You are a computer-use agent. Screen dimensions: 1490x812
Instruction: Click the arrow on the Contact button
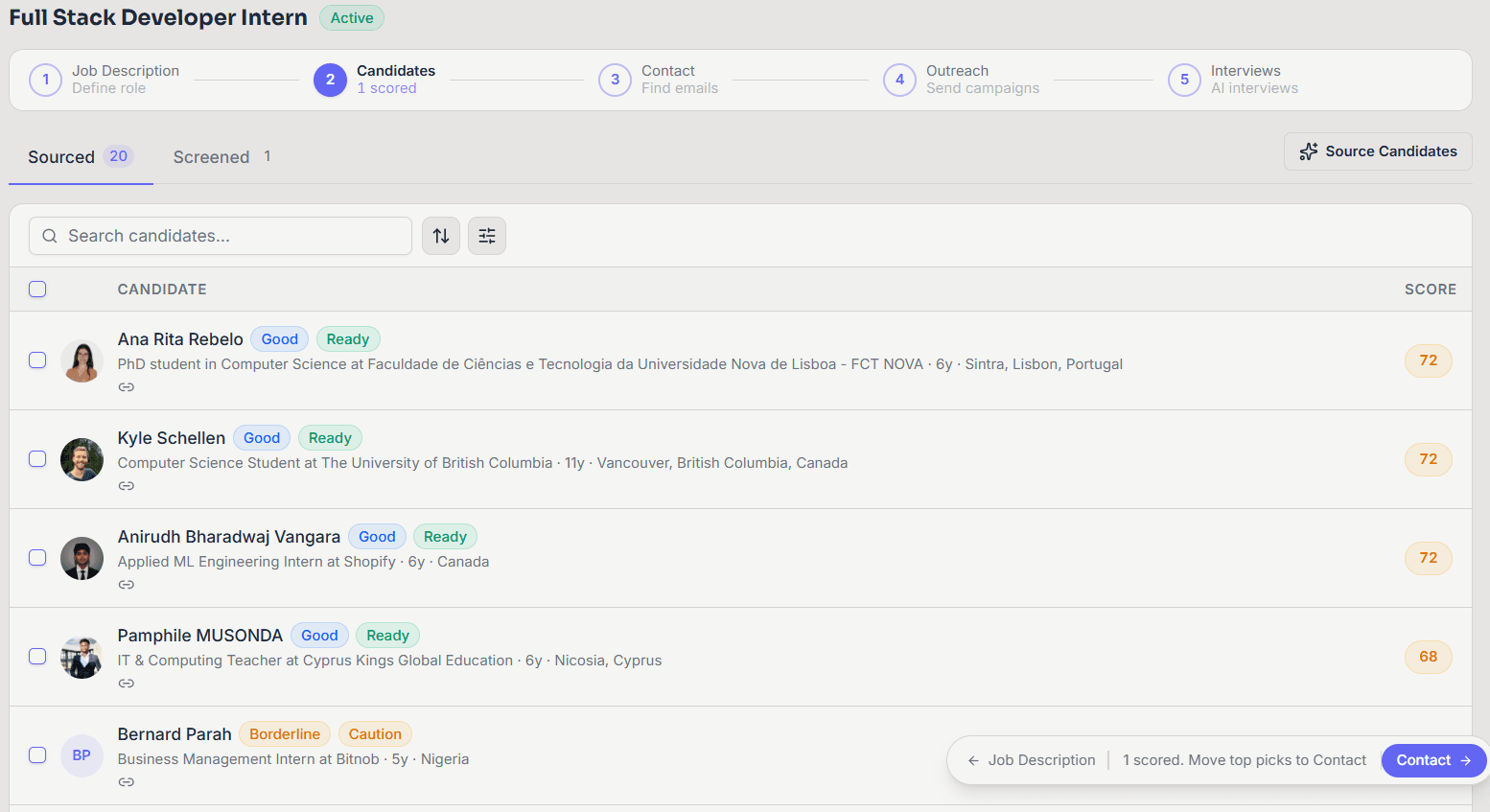coord(1466,760)
